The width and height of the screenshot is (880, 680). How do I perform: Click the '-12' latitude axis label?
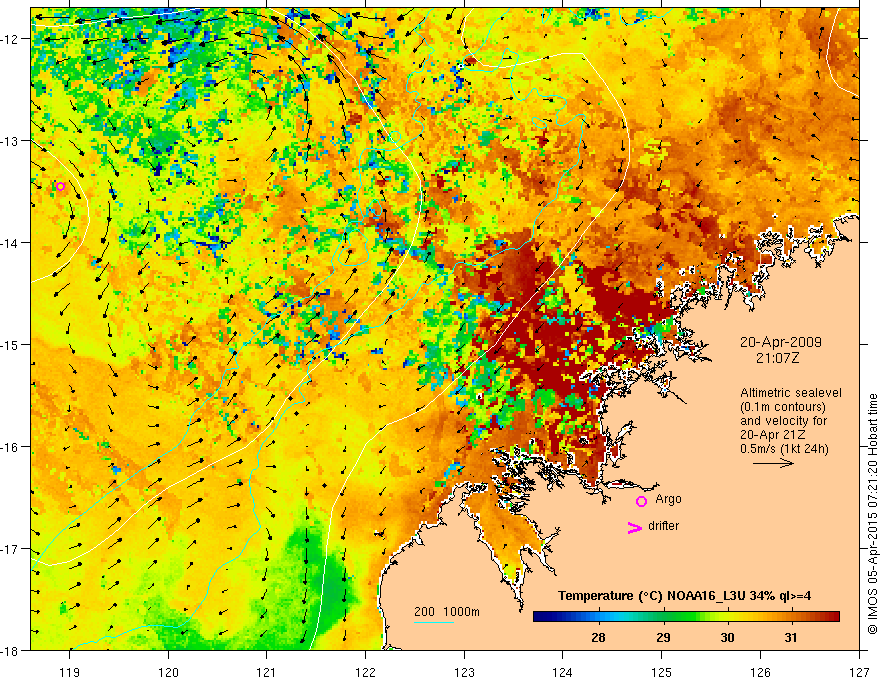10,39
